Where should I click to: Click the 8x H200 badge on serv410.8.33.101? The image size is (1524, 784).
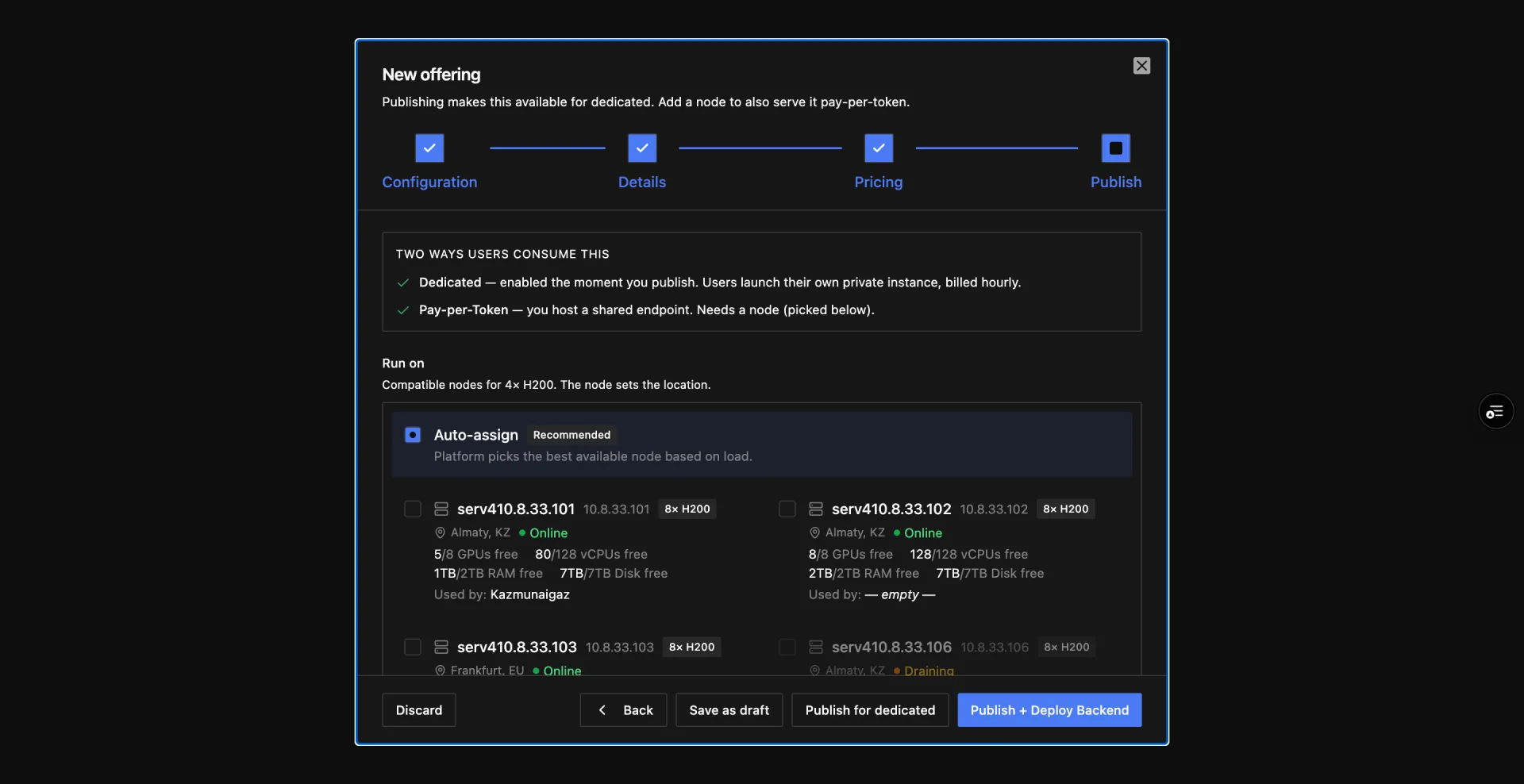tap(687, 509)
